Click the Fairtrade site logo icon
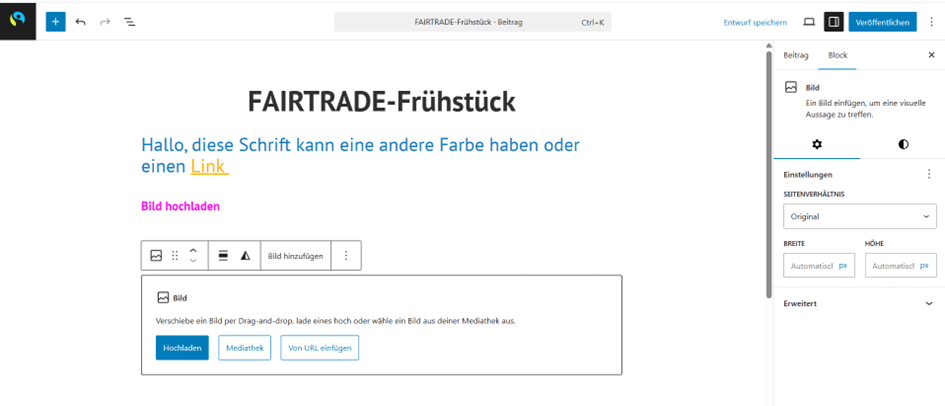Screen dimensions: 945x406 pyautogui.click(x=17, y=20)
